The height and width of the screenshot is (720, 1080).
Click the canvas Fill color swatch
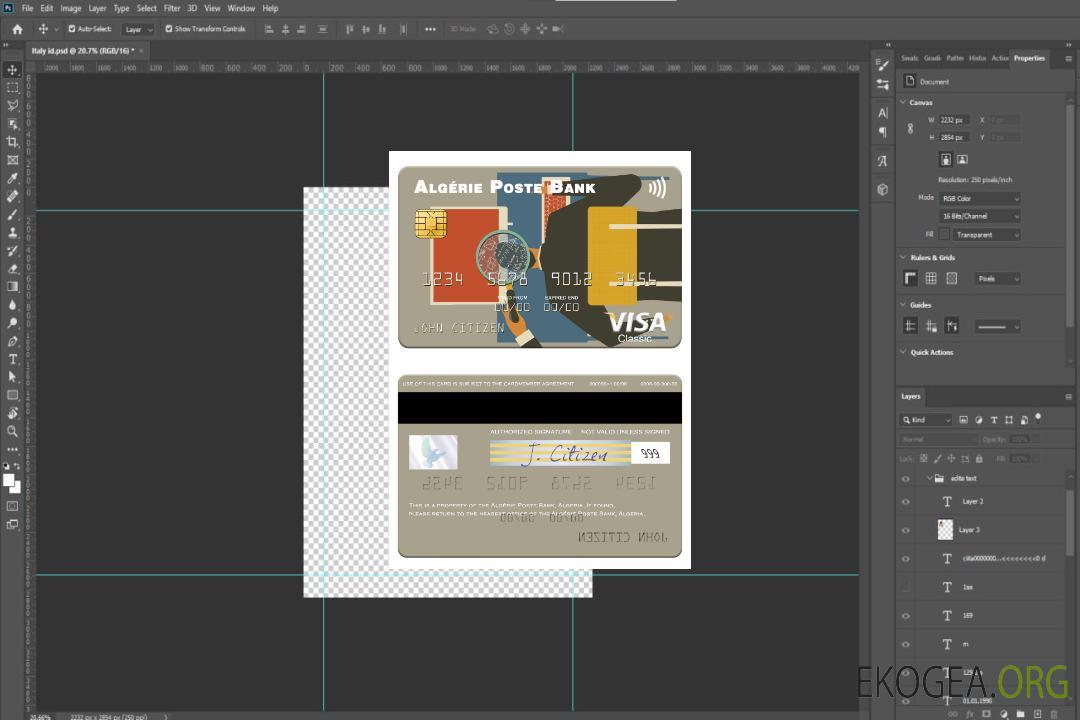tap(944, 235)
